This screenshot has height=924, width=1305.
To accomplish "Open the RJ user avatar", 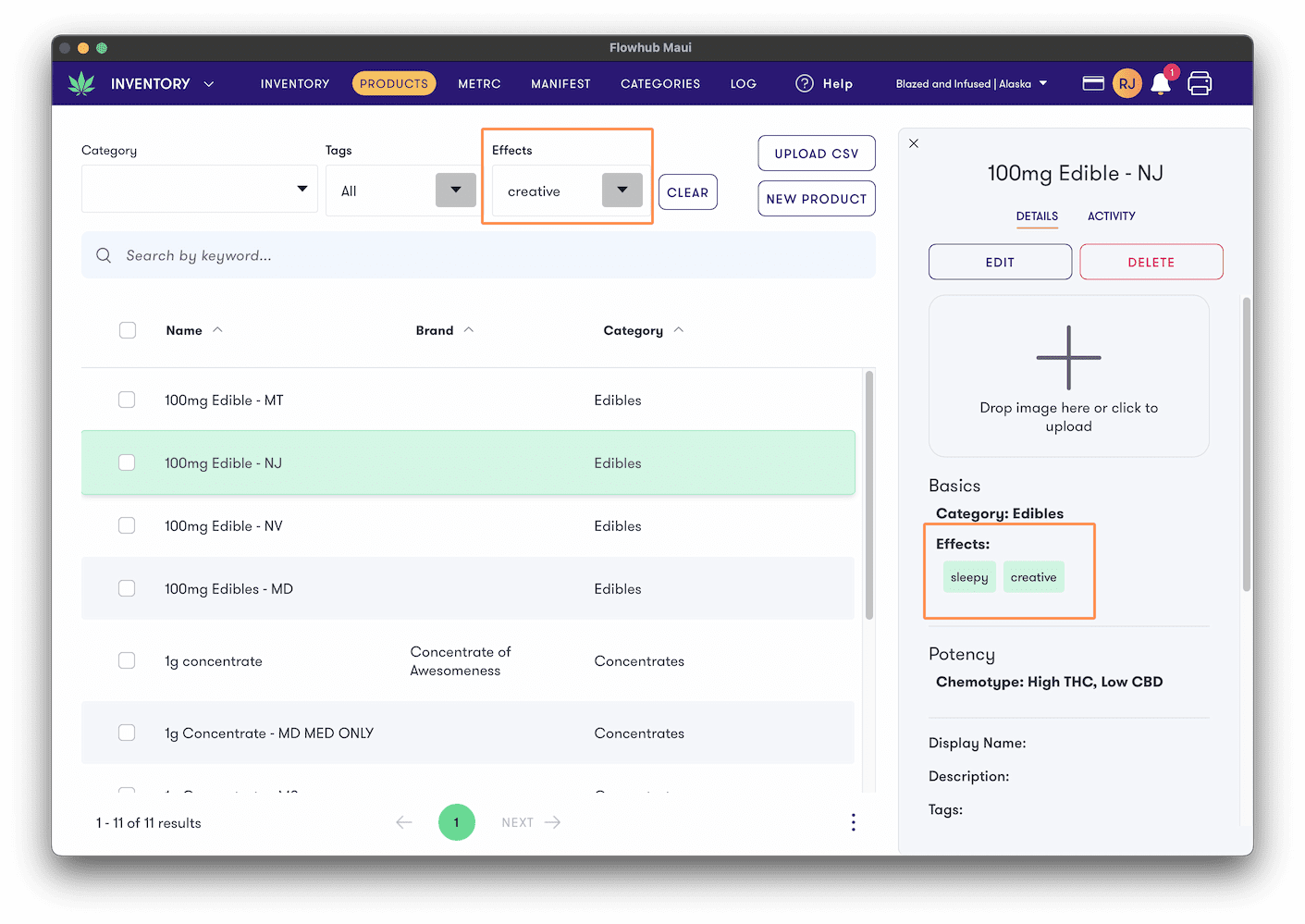I will pos(1126,83).
